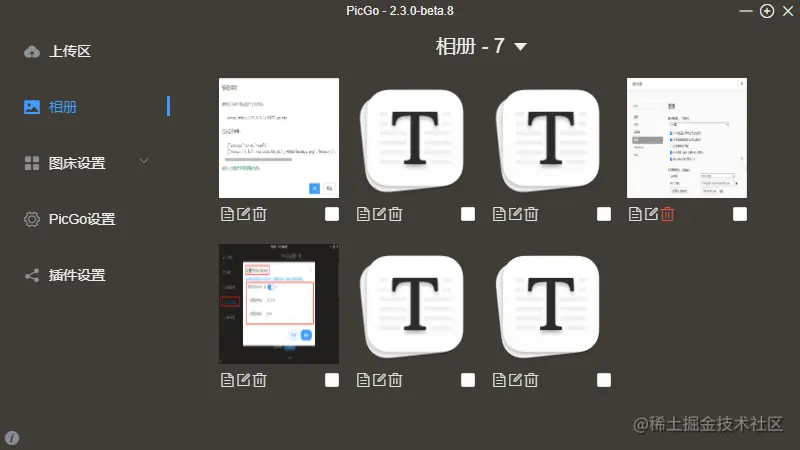The width and height of the screenshot is (800, 450).
Task: Open the settings window screenshot thumbnail
Action: click(687, 138)
